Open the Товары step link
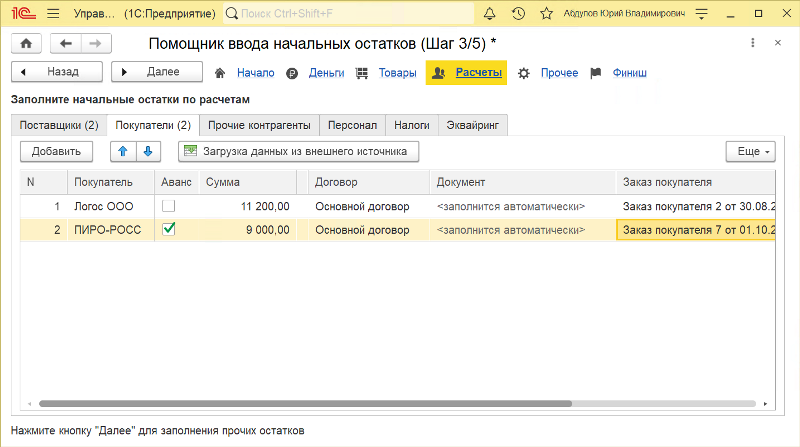The width and height of the screenshot is (800, 447). 397,73
